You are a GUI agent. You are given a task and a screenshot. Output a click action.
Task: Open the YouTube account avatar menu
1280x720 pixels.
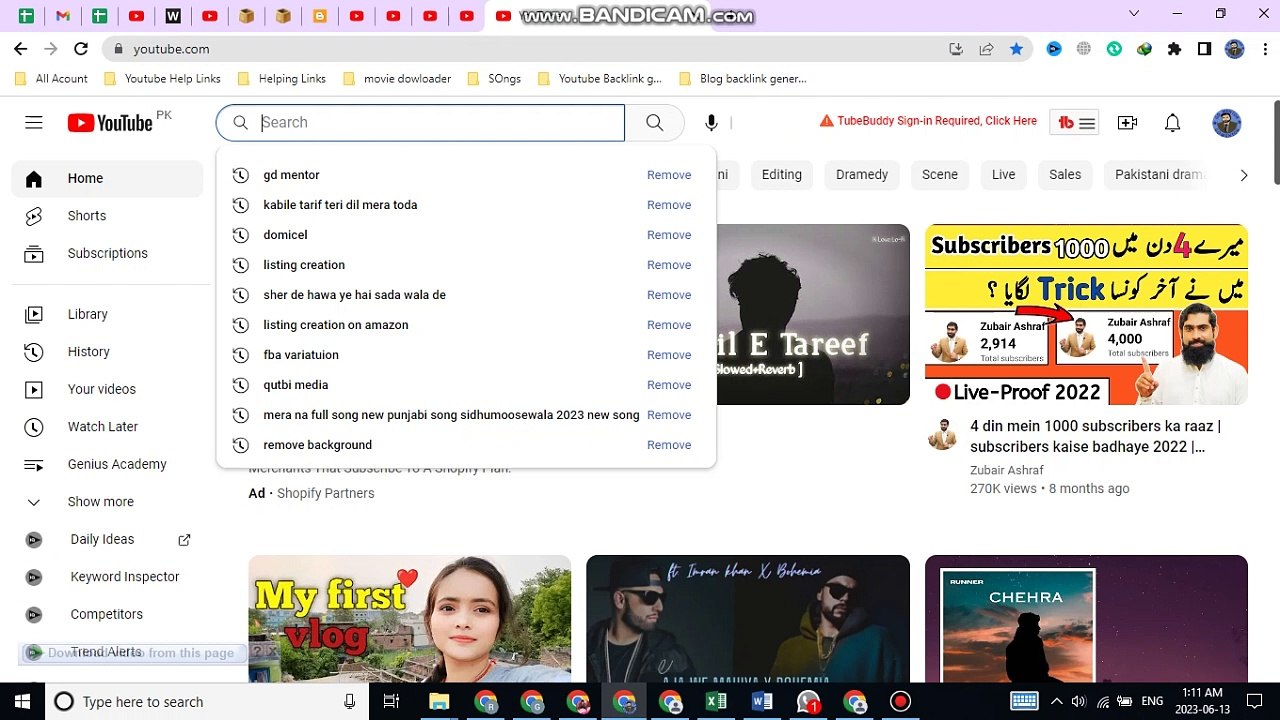(x=1226, y=123)
